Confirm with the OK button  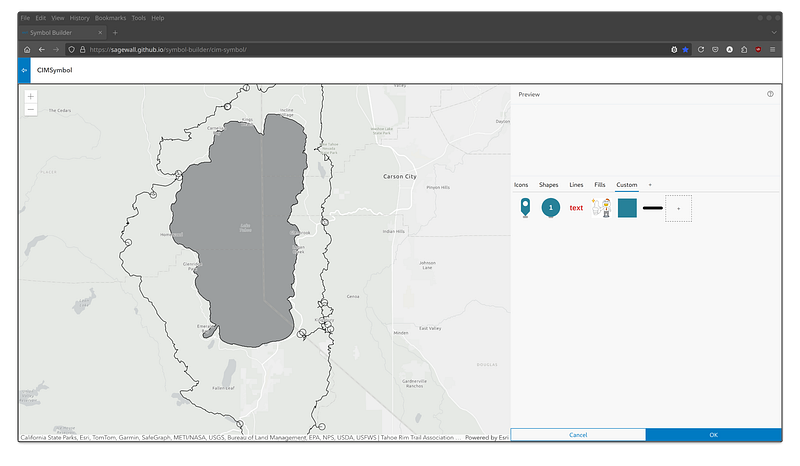713,435
